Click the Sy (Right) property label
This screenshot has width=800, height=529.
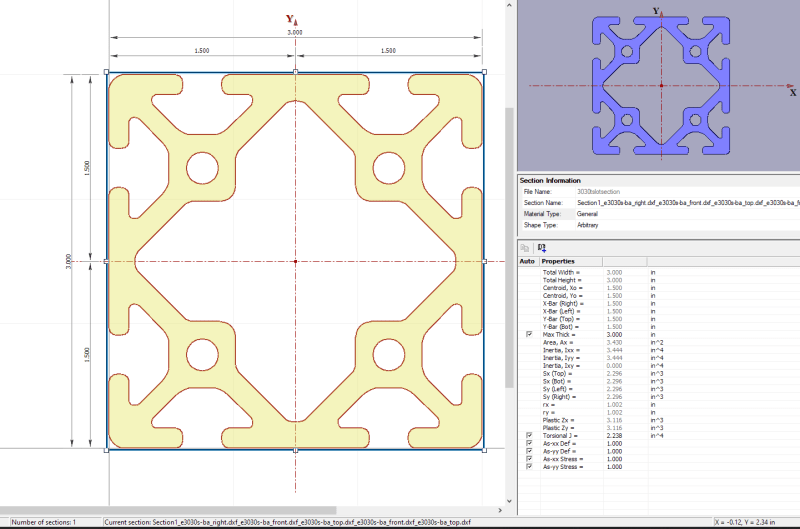click(559, 397)
